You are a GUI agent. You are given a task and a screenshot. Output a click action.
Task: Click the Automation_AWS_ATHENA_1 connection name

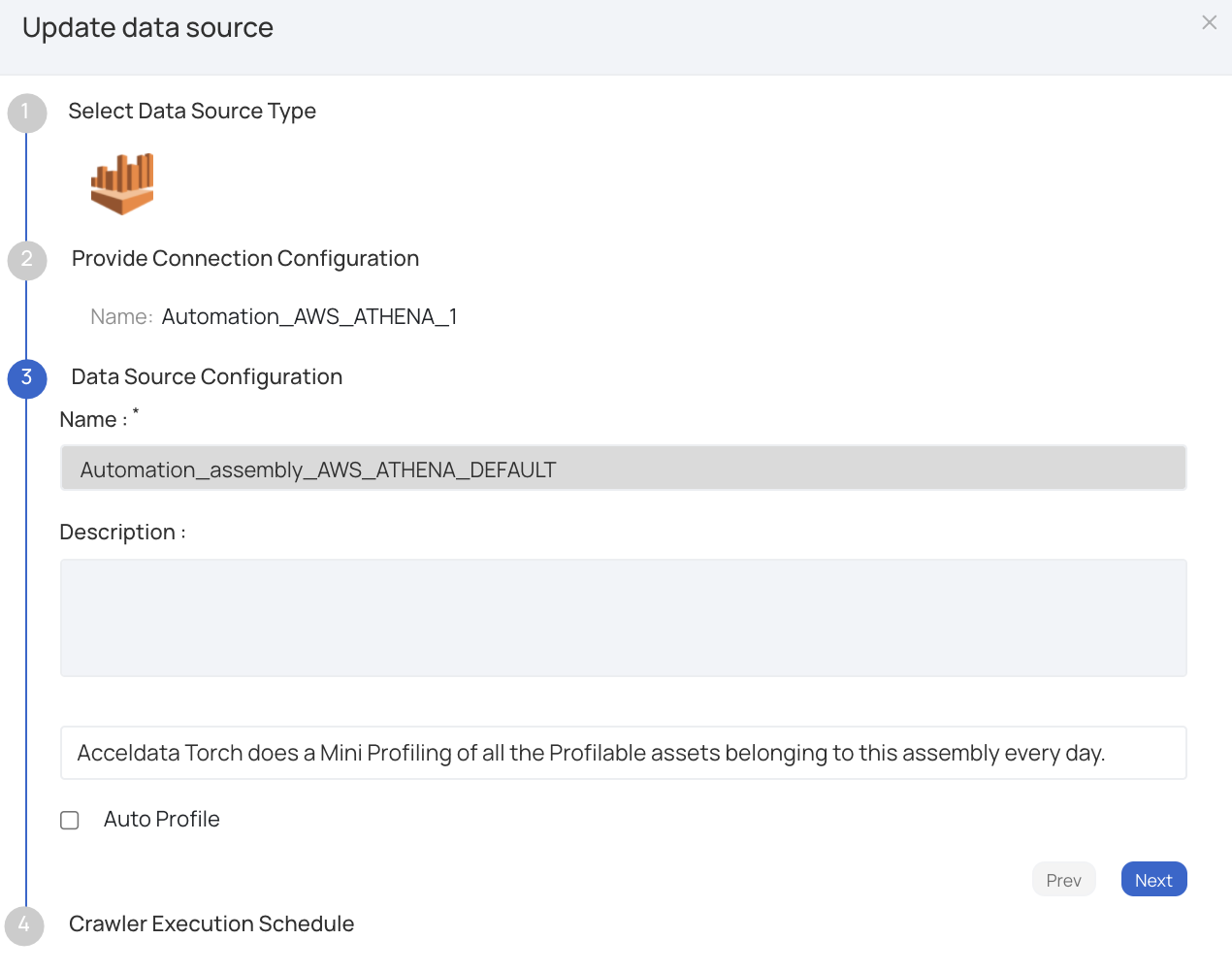tap(310, 316)
